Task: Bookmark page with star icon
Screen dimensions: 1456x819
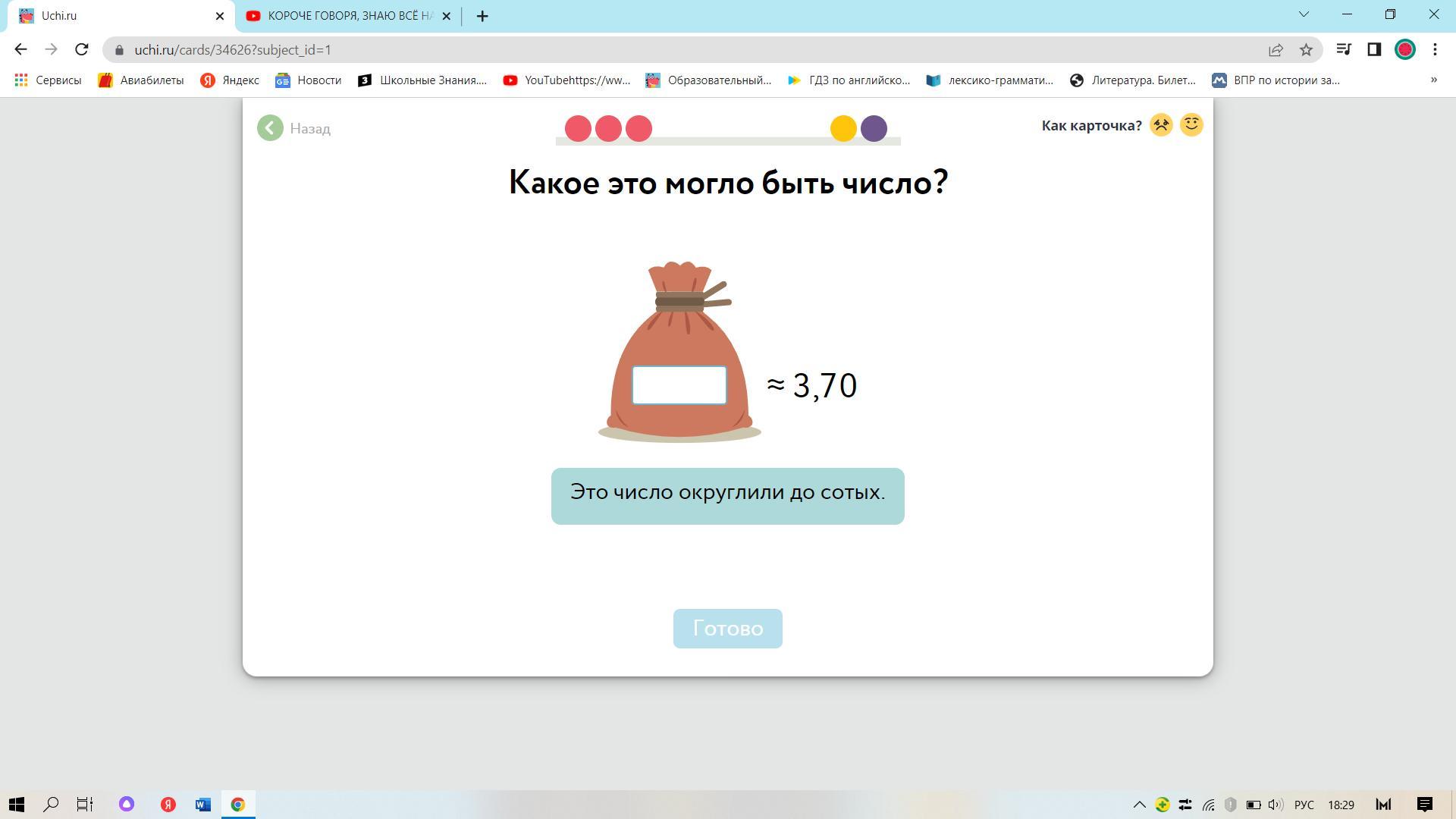Action: click(x=1306, y=50)
